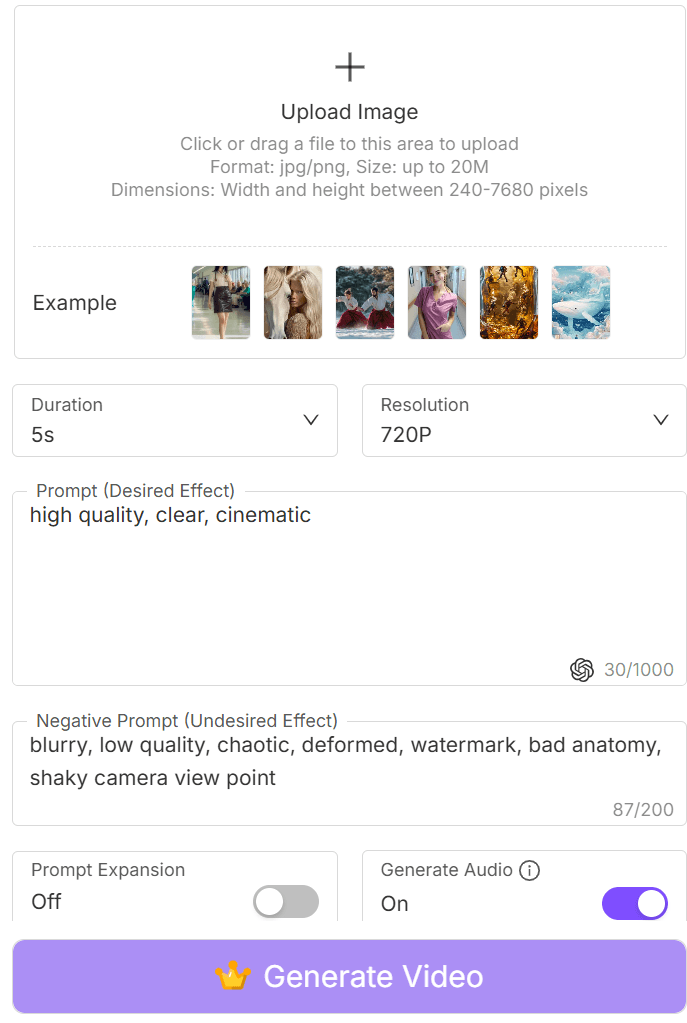This screenshot has height=1023, width=687.
Task: Open the Duration dropdown
Action: pos(175,420)
